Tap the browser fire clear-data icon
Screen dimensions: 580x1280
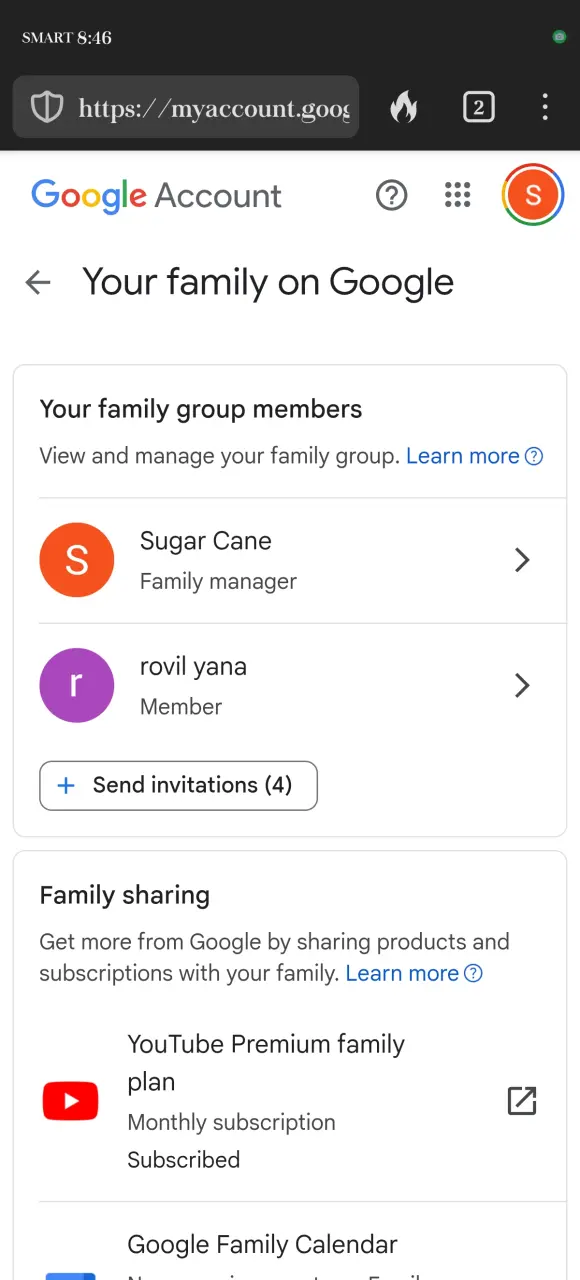click(404, 107)
